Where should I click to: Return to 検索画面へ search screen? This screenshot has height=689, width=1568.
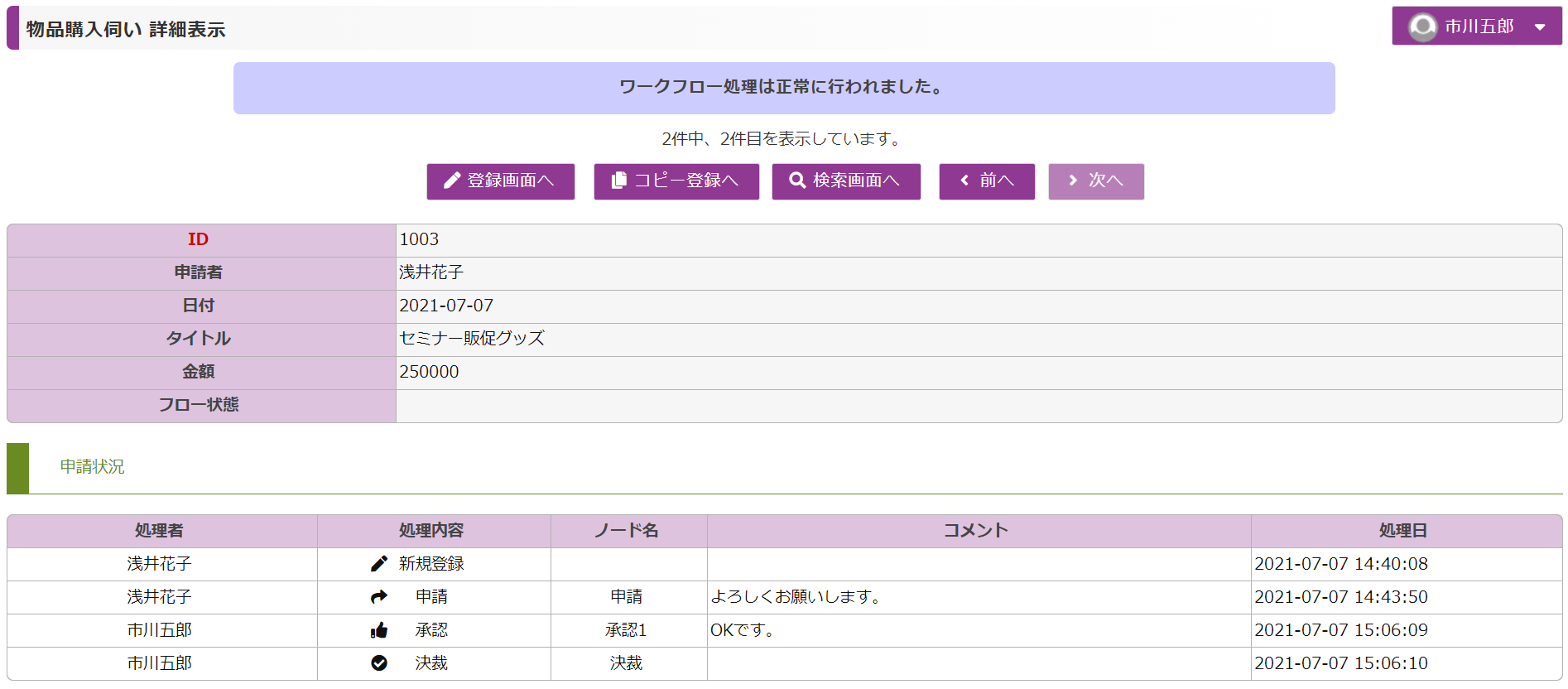[x=846, y=181]
